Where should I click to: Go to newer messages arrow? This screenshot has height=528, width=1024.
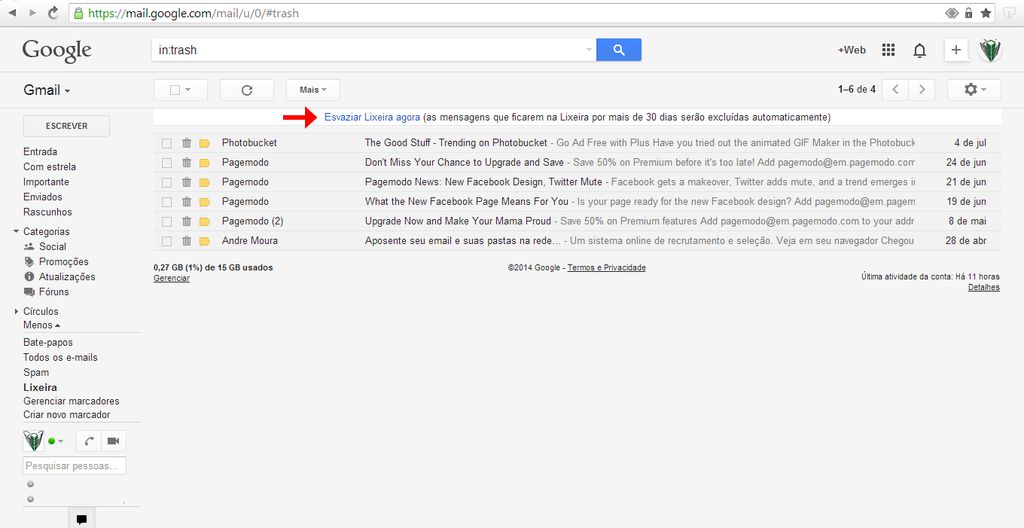(895, 90)
